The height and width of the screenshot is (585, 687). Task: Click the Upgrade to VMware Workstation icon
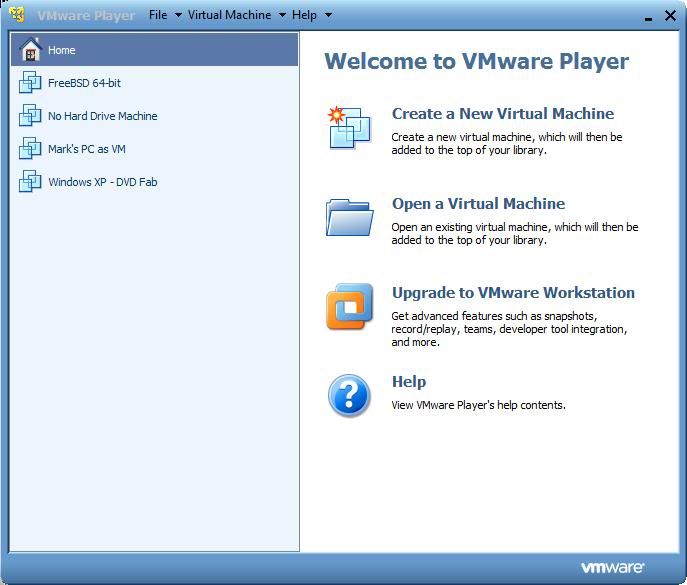click(x=349, y=306)
